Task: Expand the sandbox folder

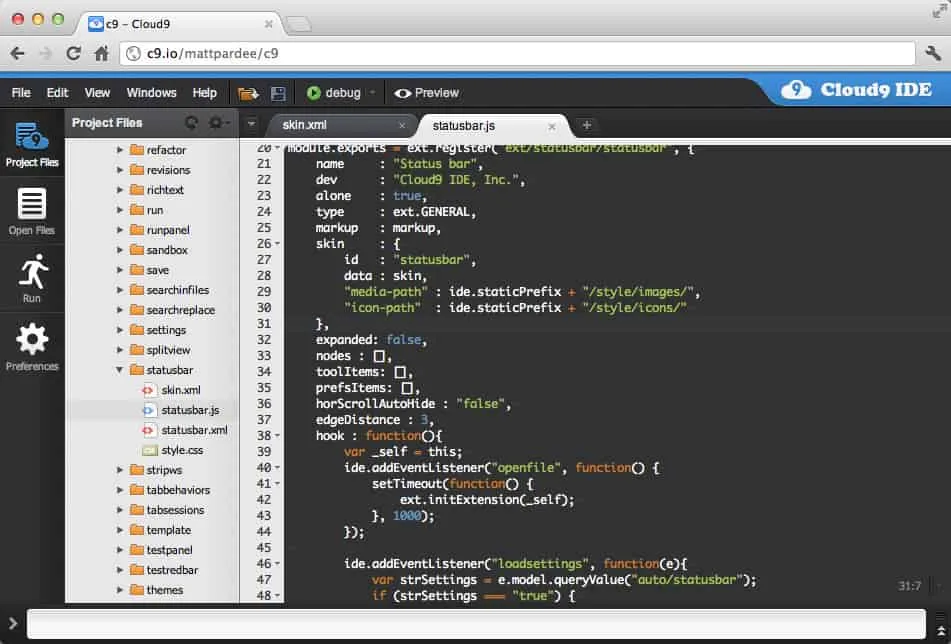Action: pos(119,250)
